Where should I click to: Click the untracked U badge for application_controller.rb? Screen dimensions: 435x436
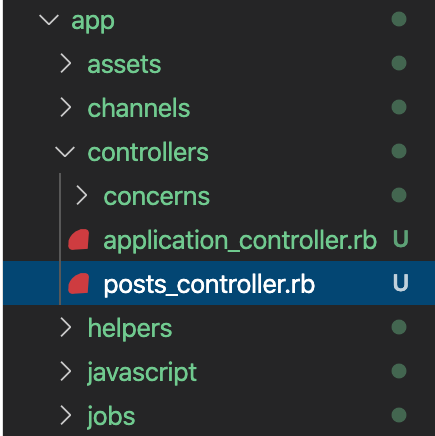401,239
